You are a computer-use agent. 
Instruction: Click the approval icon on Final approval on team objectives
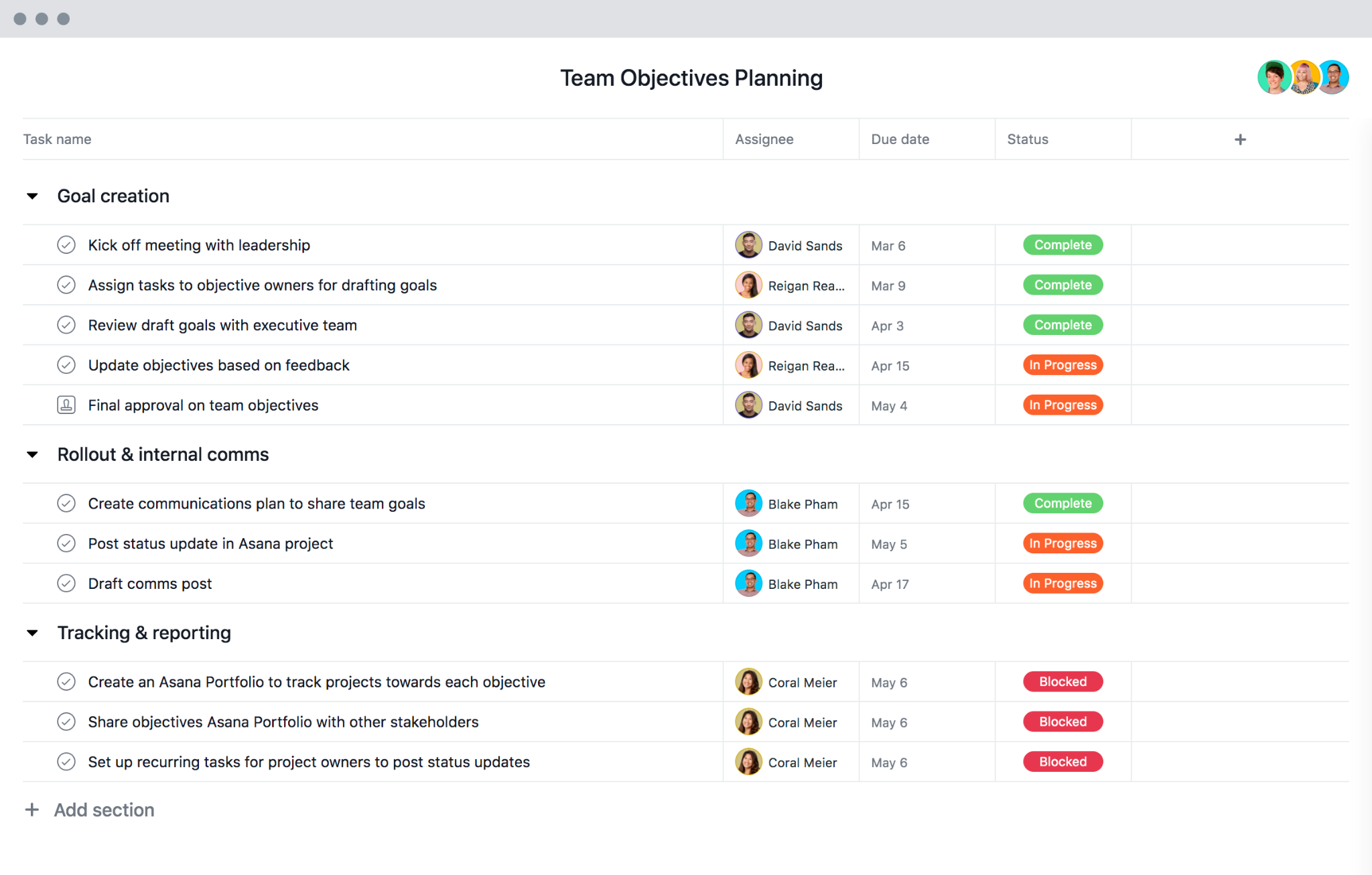tap(65, 405)
